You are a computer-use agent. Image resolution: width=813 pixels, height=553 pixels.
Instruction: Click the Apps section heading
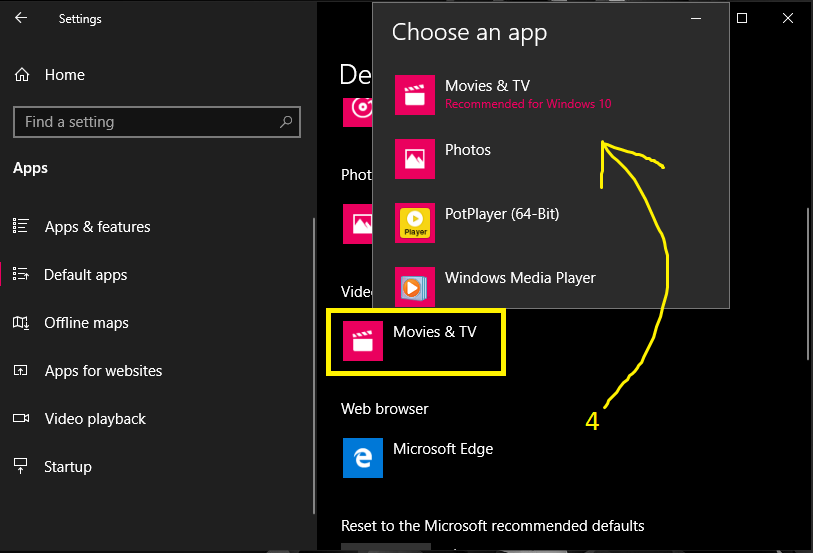click(x=30, y=168)
